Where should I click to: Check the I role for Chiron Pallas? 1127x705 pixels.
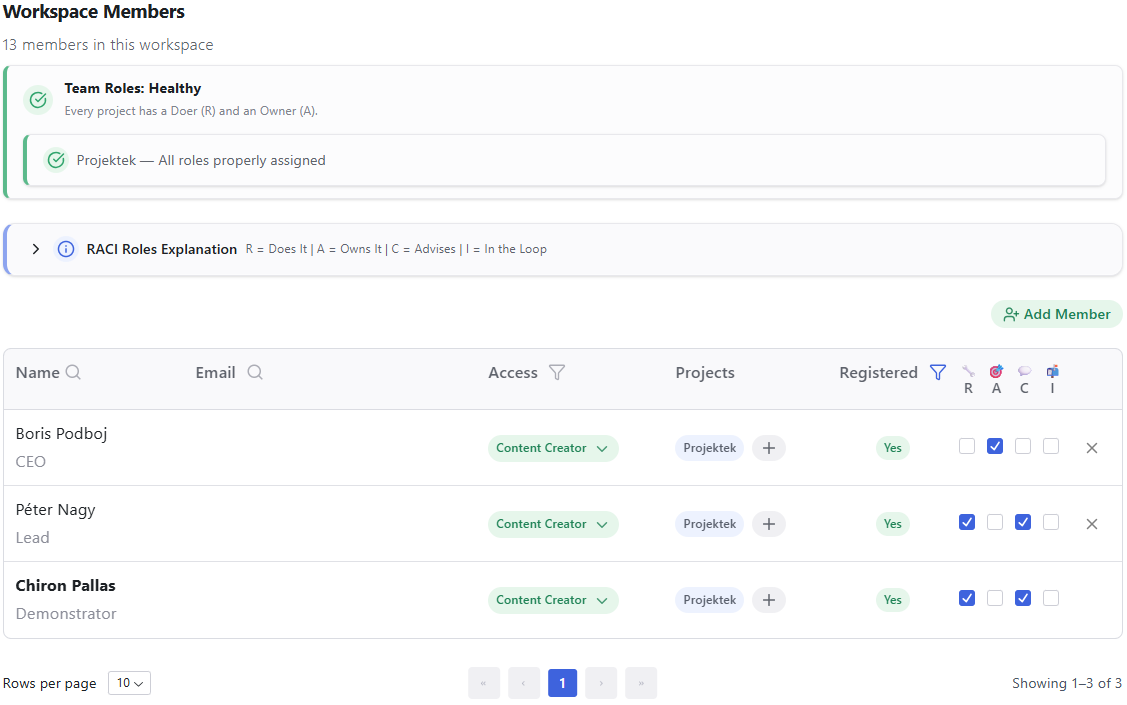click(1051, 598)
